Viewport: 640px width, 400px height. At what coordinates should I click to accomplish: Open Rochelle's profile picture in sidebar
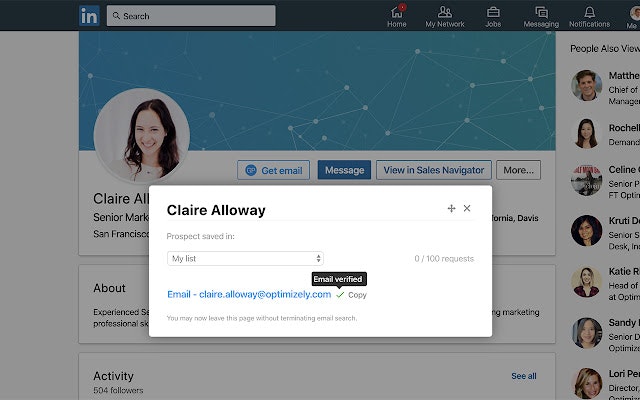[x=587, y=134]
